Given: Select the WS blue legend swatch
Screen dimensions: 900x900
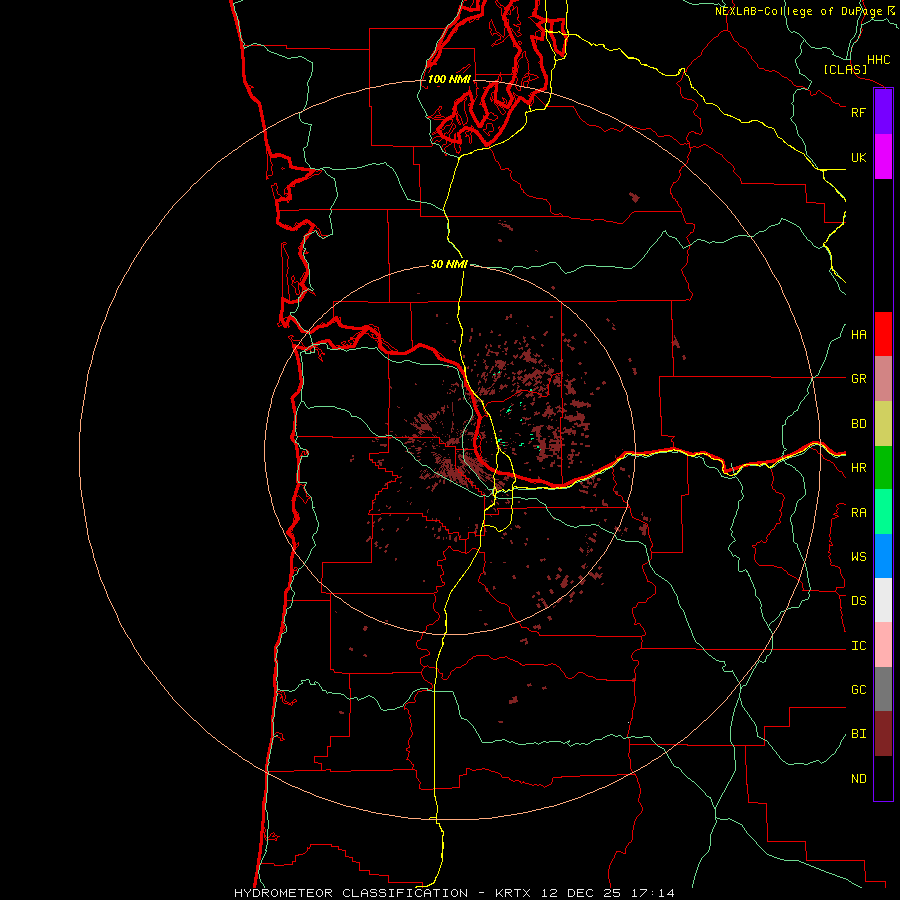Looking at the screenshot, I should click(x=883, y=556).
